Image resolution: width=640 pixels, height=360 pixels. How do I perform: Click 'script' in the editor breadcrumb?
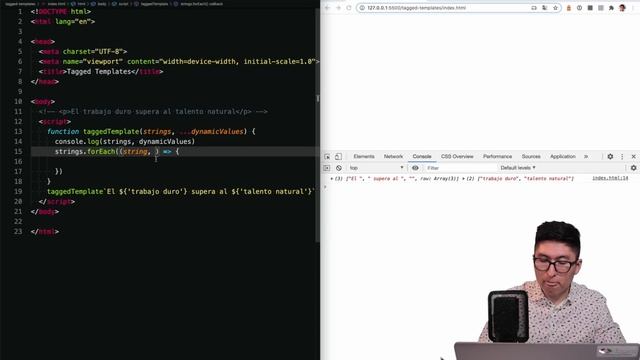(123, 4)
